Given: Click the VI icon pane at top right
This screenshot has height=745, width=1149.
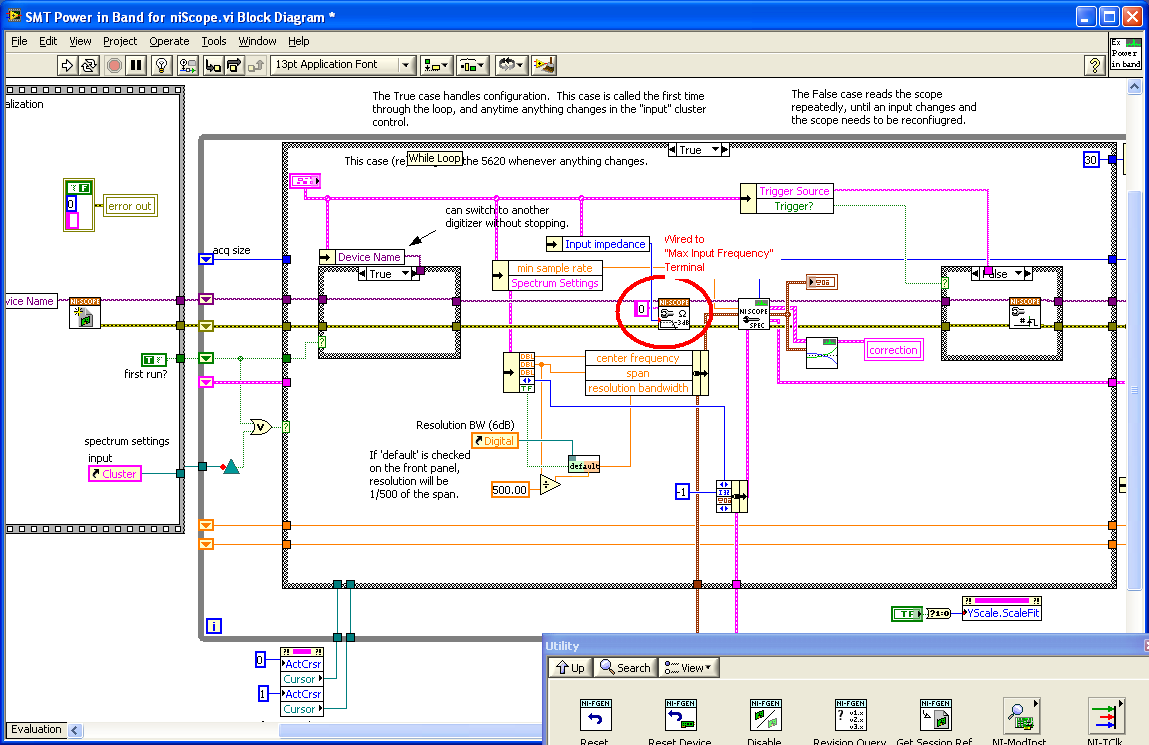Looking at the screenshot, I should pyautogui.click(x=1125, y=53).
